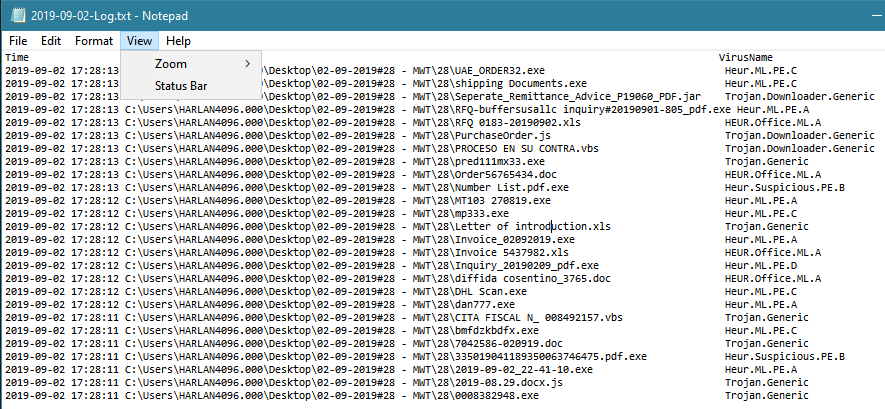Viewport: 885px width, 409px height.
Task: Click Trojan.Downloader.Generic on the PurchaseOrder.js row
Action: [800, 135]
